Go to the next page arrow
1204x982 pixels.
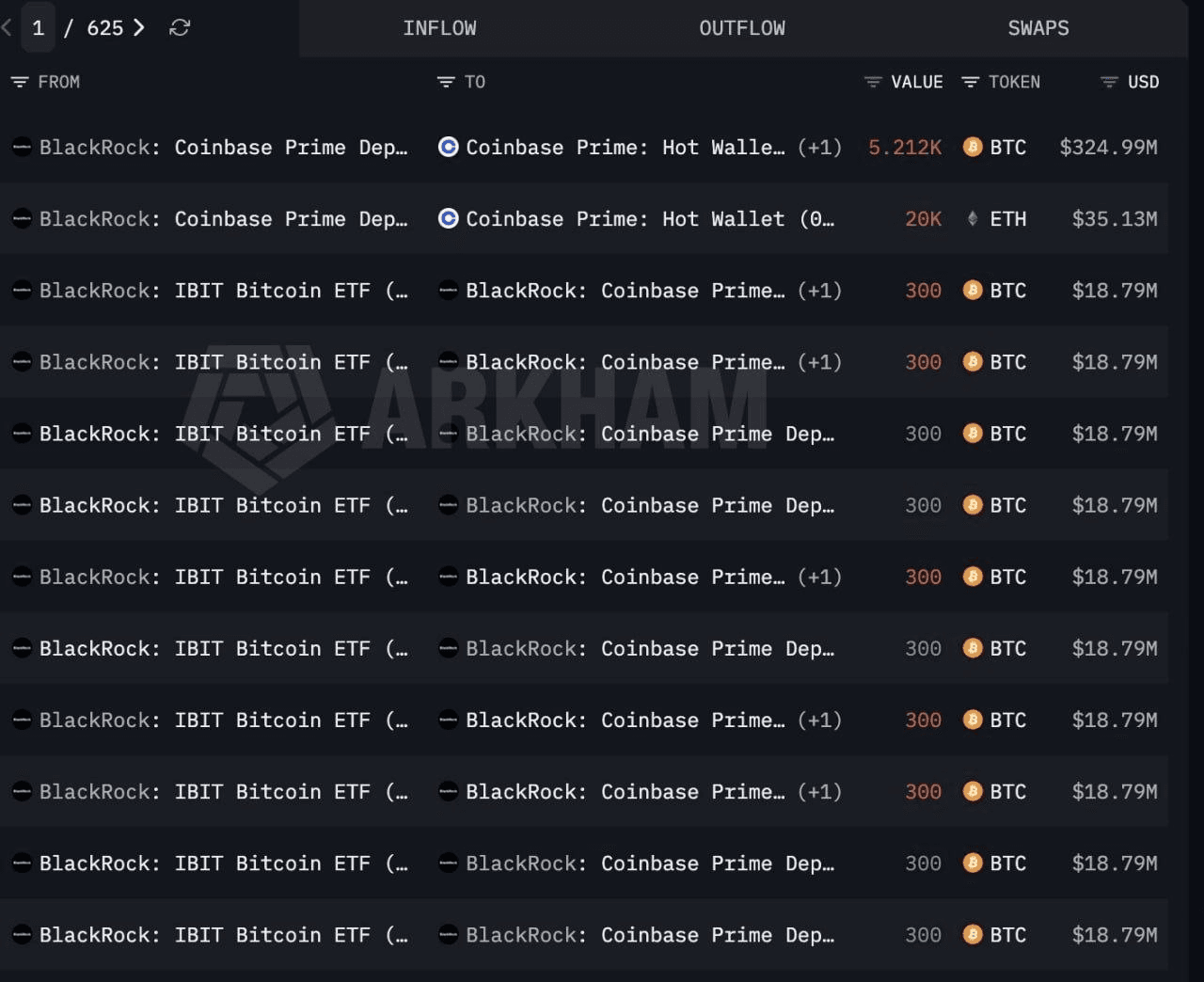pos(139,27)
